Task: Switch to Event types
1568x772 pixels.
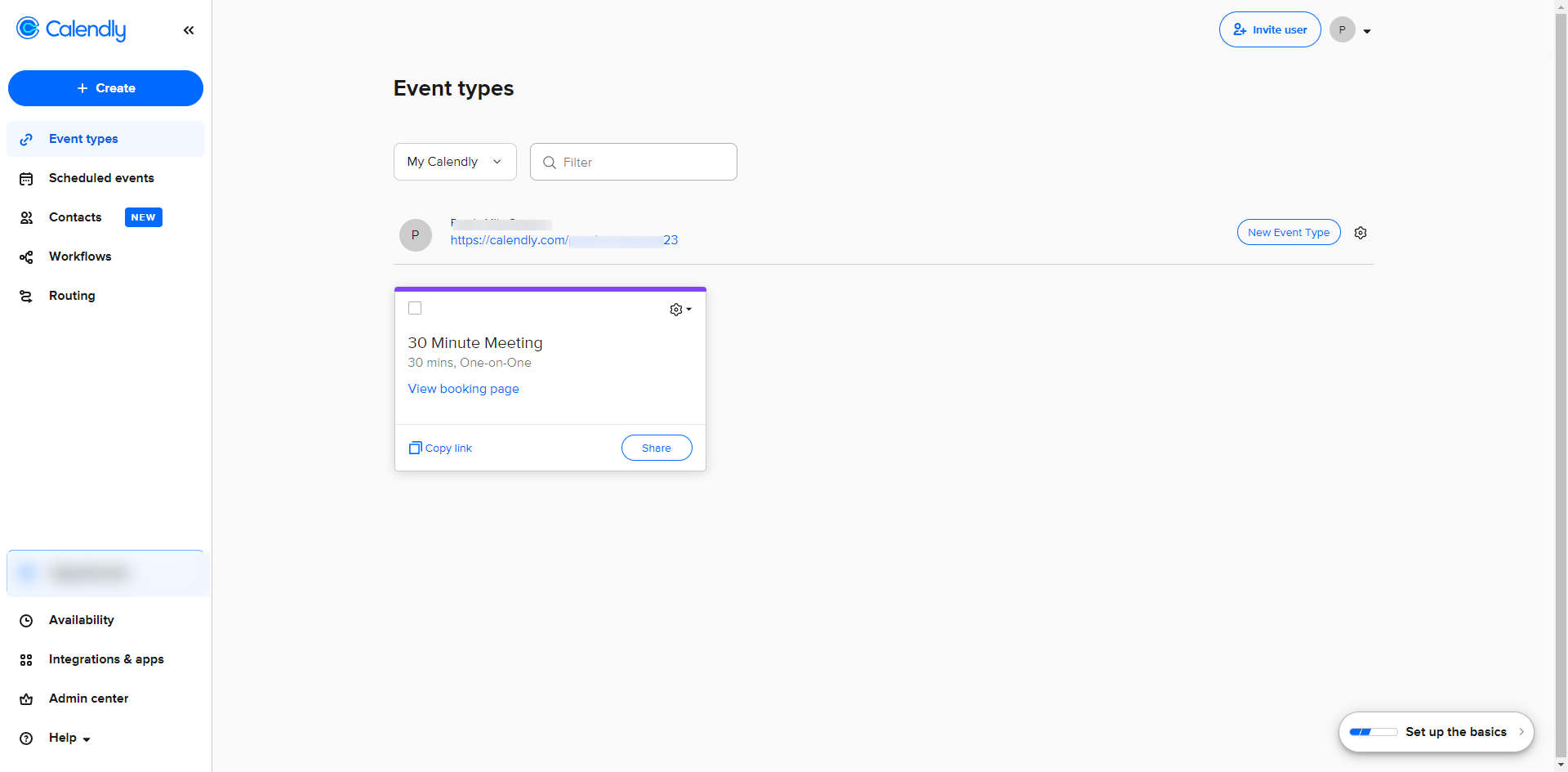Action: (82, 139)
